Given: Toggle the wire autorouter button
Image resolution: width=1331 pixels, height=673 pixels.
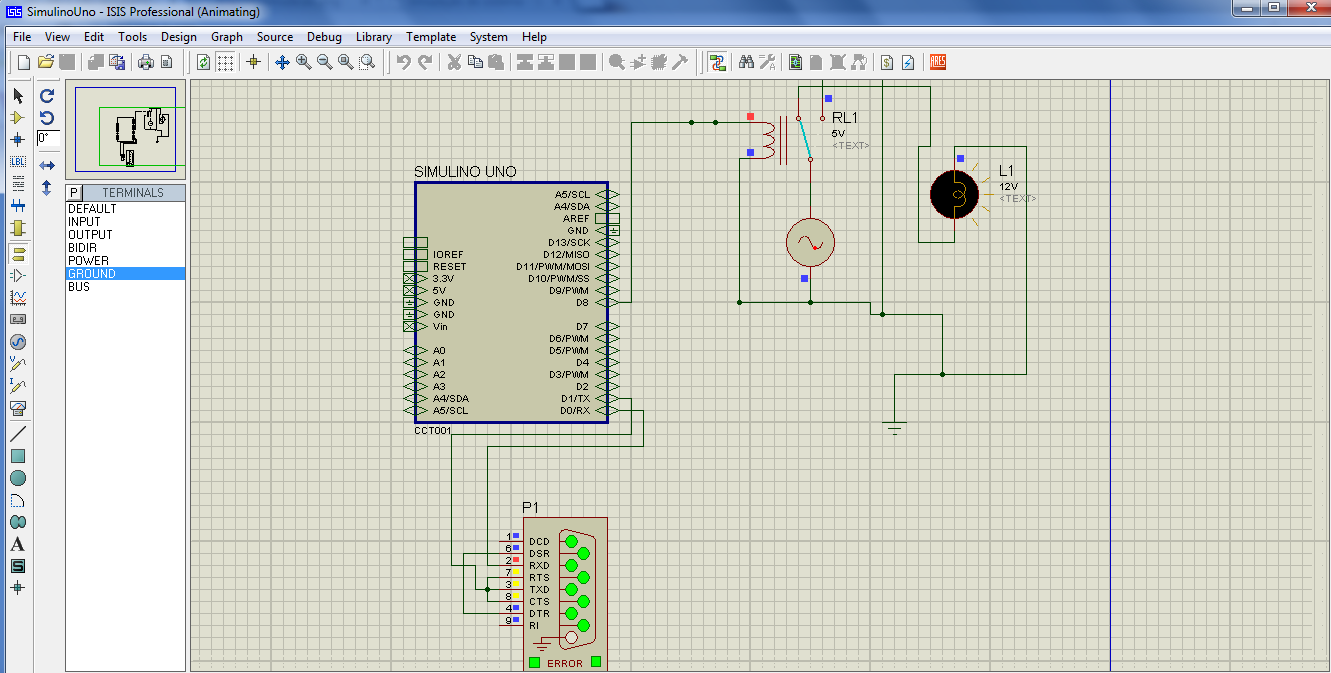Looking at the screenshot, I should click(x=717, y=62).
